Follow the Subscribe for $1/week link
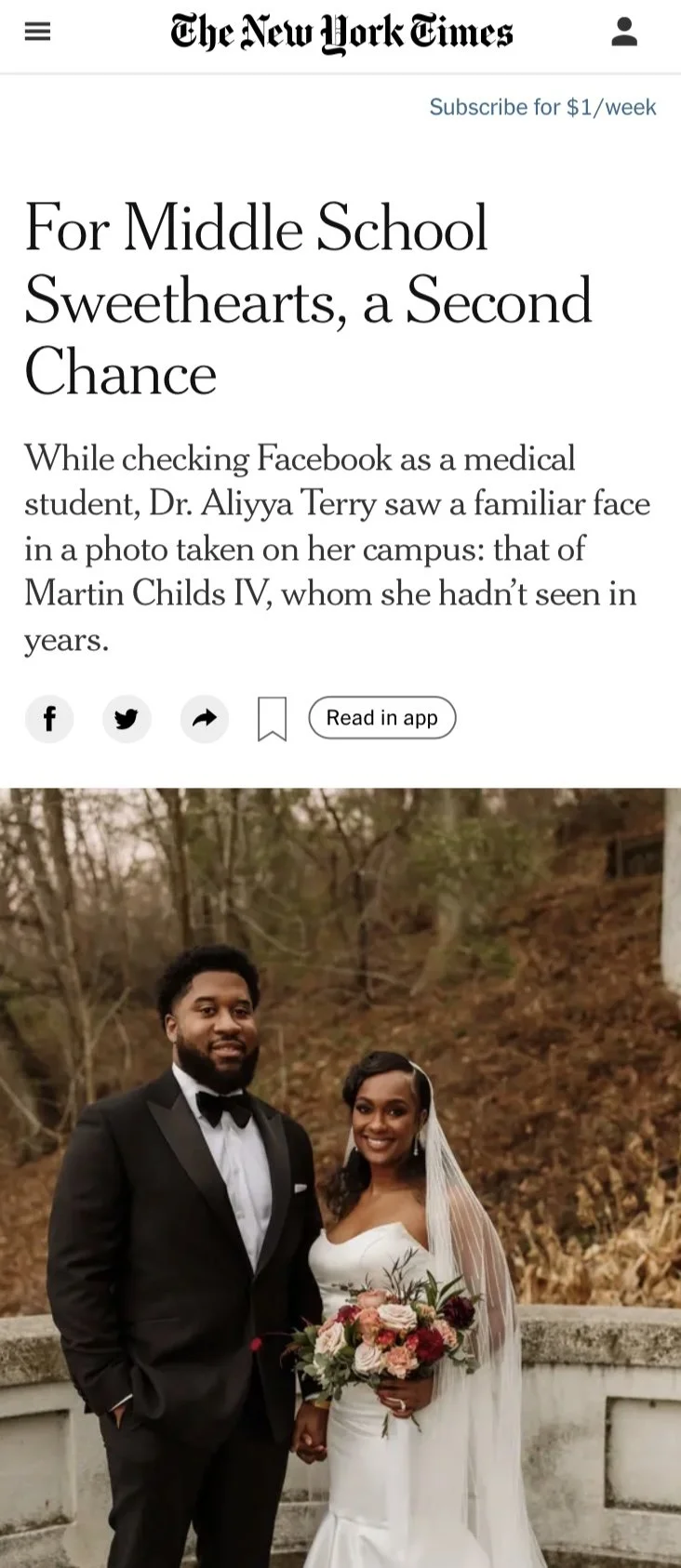681x1568 pixels. (x=542, y=107)
